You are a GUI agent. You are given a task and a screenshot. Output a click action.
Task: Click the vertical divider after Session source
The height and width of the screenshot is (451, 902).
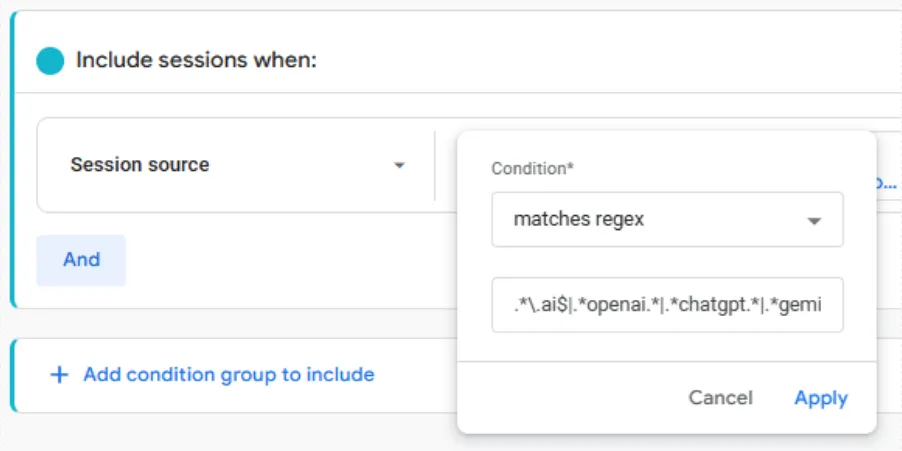(x=435, y=165)
